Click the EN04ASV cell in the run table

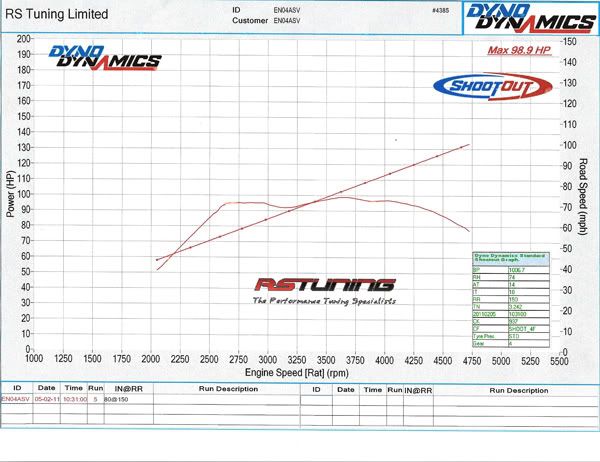[x=15, y=399]
